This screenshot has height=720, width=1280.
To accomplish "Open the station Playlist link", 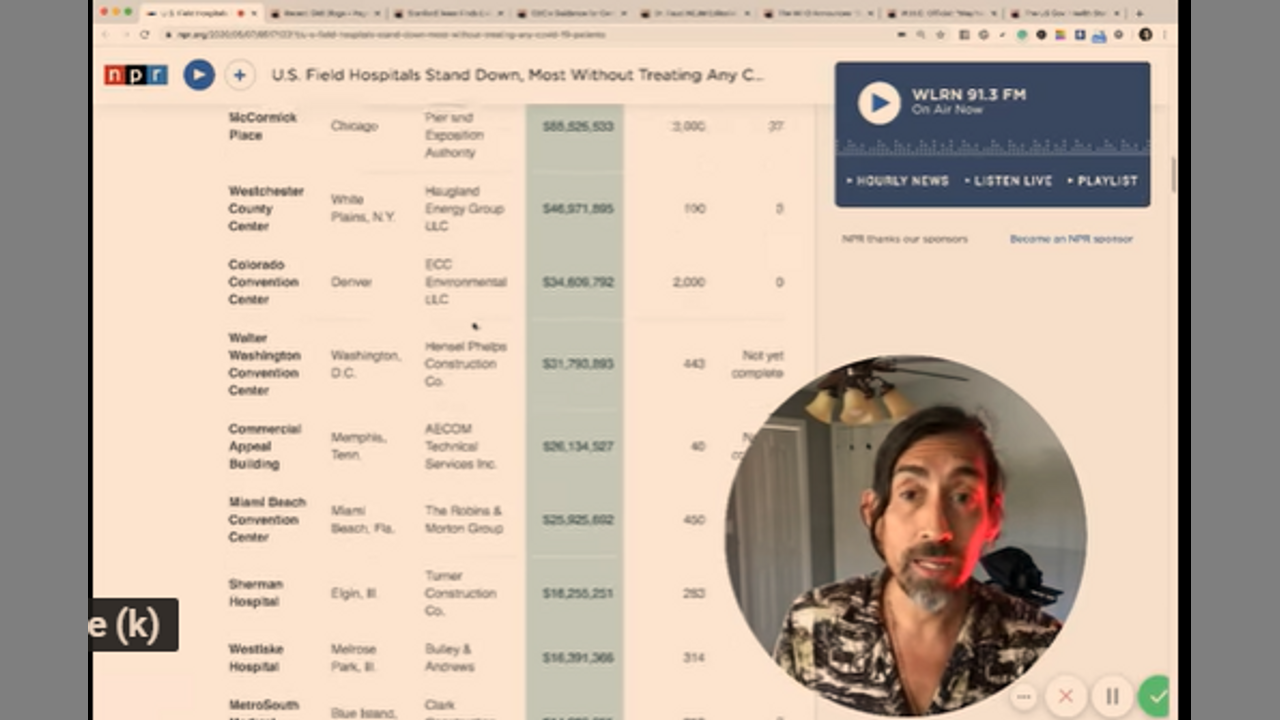I will (x=1103, y=181).
